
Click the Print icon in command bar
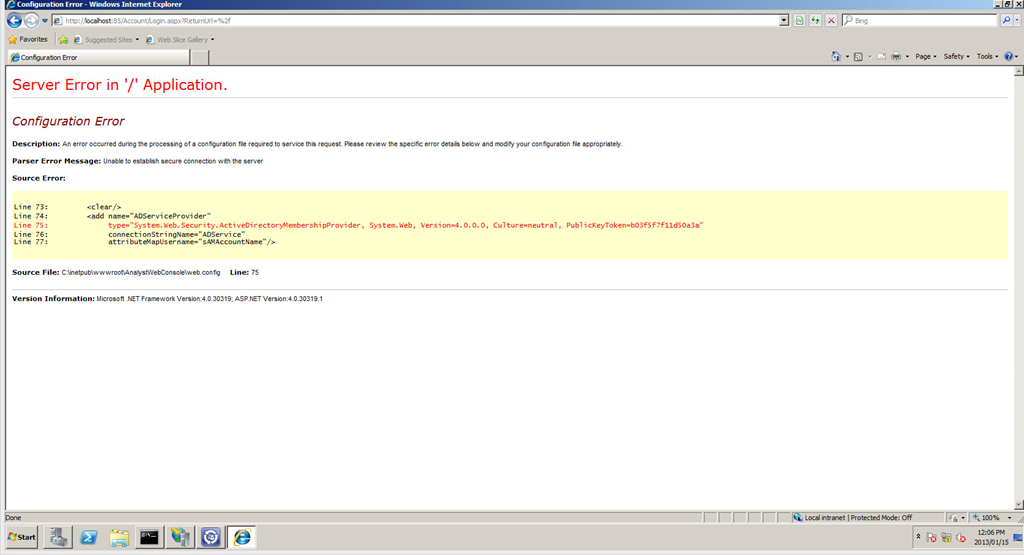pyautogui.click(x=896, y=57)
